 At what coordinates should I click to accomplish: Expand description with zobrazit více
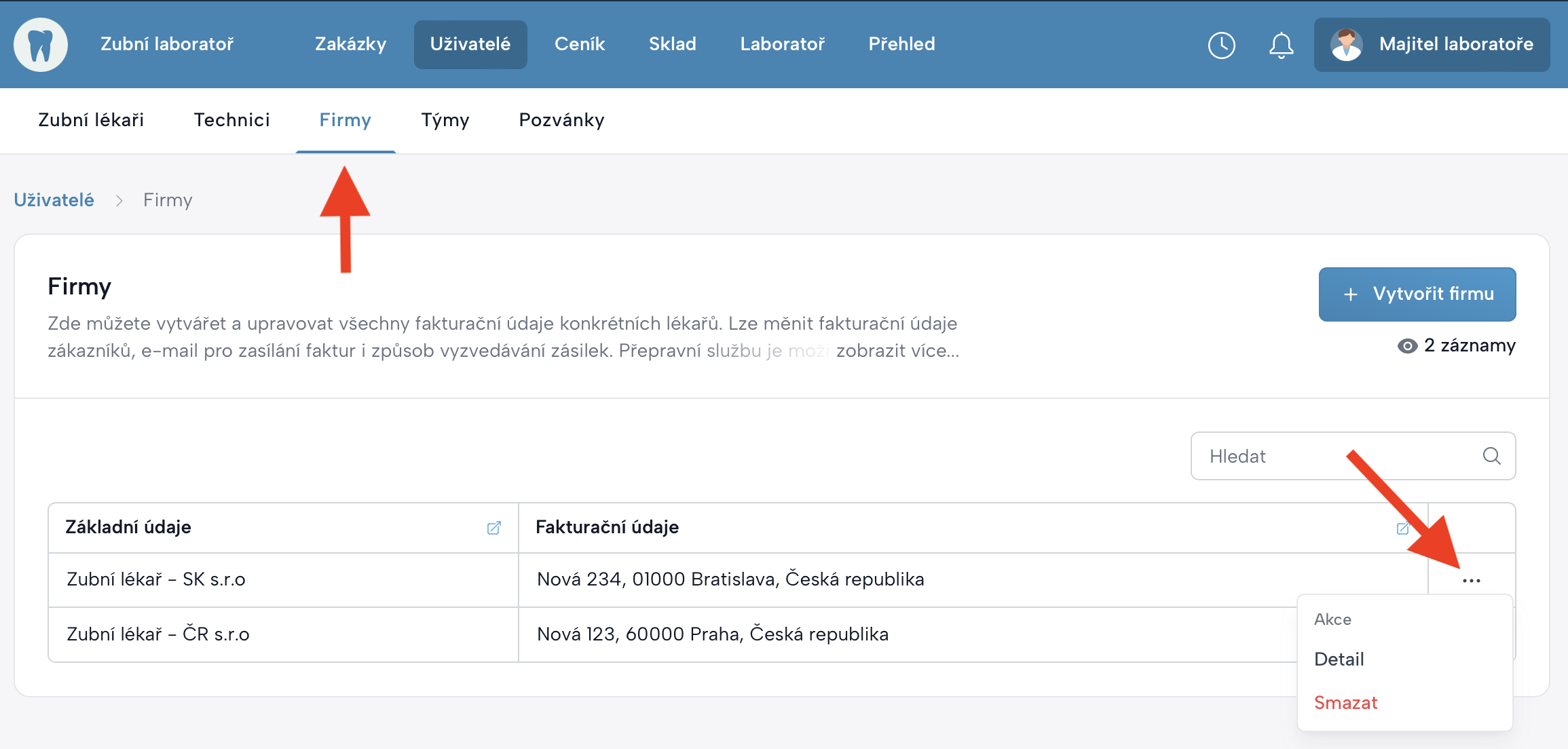pyautogui.click(x=897, y=351)
